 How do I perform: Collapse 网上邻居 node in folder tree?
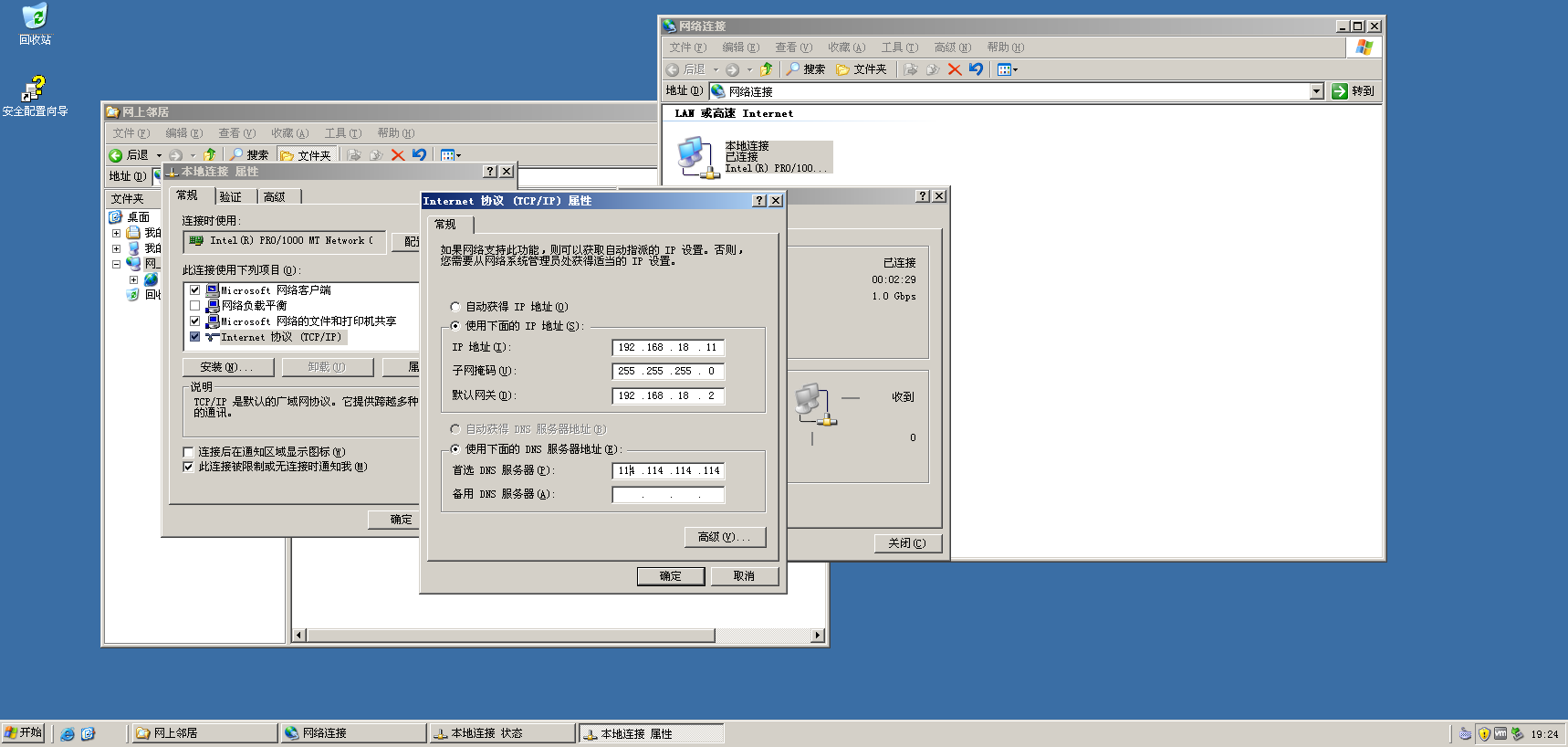click(116, 264)
